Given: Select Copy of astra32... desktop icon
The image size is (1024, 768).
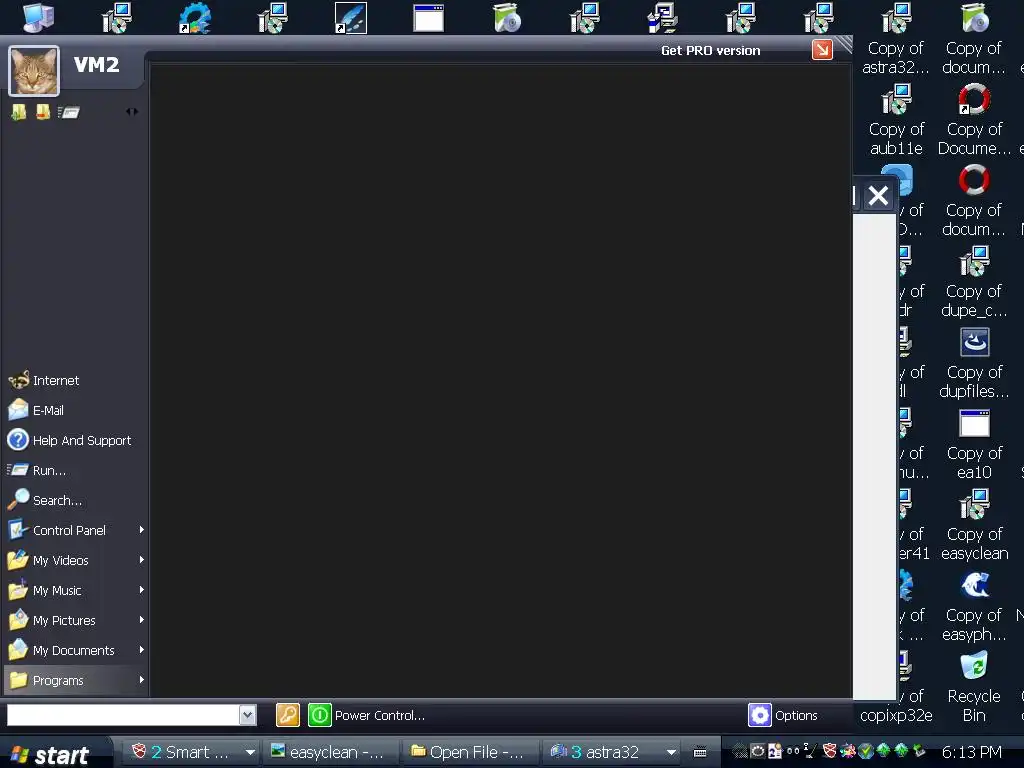Looking at the screenshot, I should [896, 40].
